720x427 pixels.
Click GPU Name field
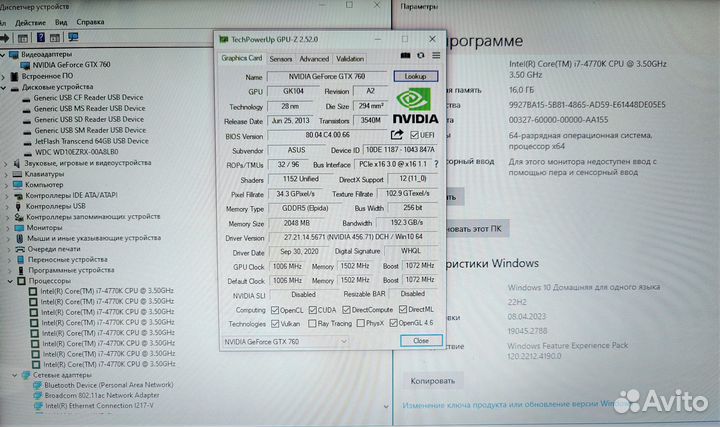pos(327,77)
